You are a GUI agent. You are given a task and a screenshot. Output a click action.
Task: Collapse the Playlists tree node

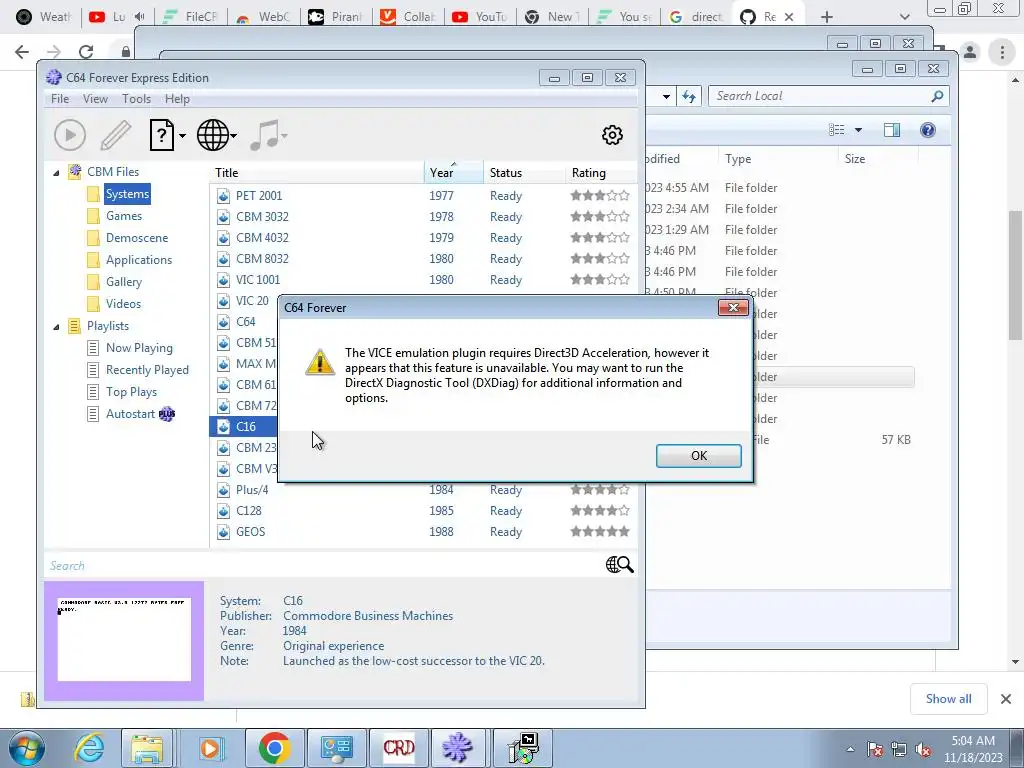pyautogui.click(x=56, y=327)
